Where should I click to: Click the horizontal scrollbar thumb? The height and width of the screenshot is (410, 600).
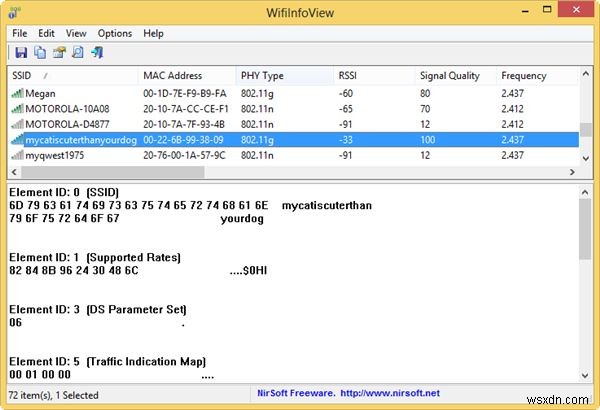[x=112, y=172]
